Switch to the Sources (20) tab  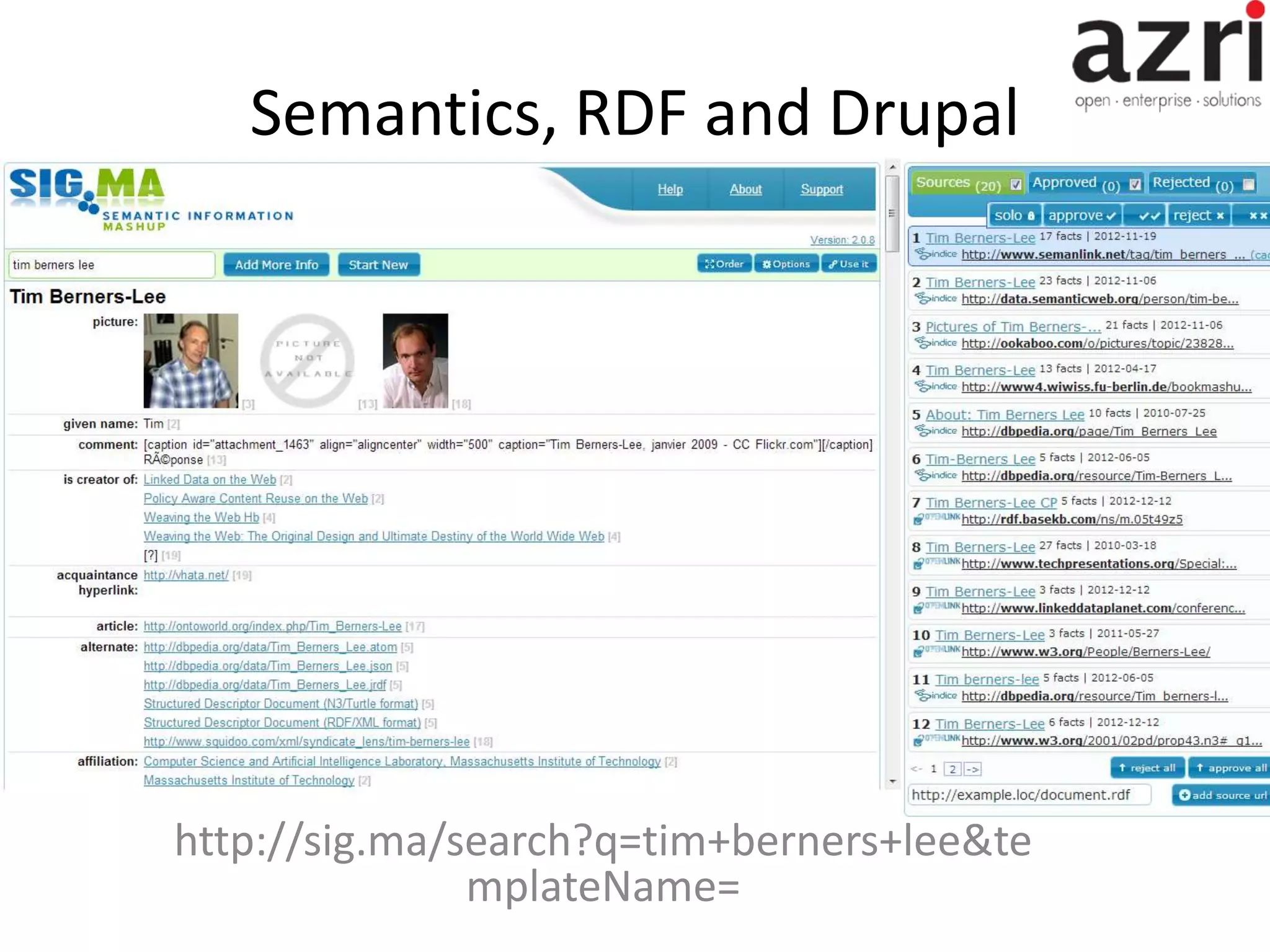point(967,183)
